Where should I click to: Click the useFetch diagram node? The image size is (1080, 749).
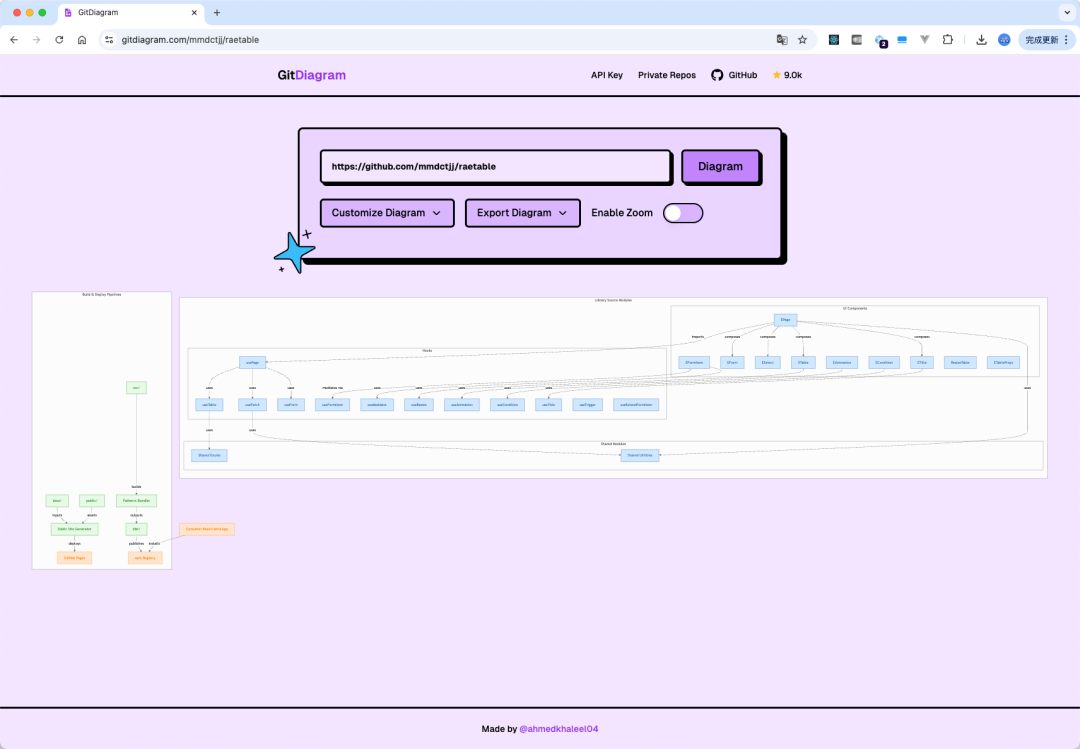(x=252, y=404)
